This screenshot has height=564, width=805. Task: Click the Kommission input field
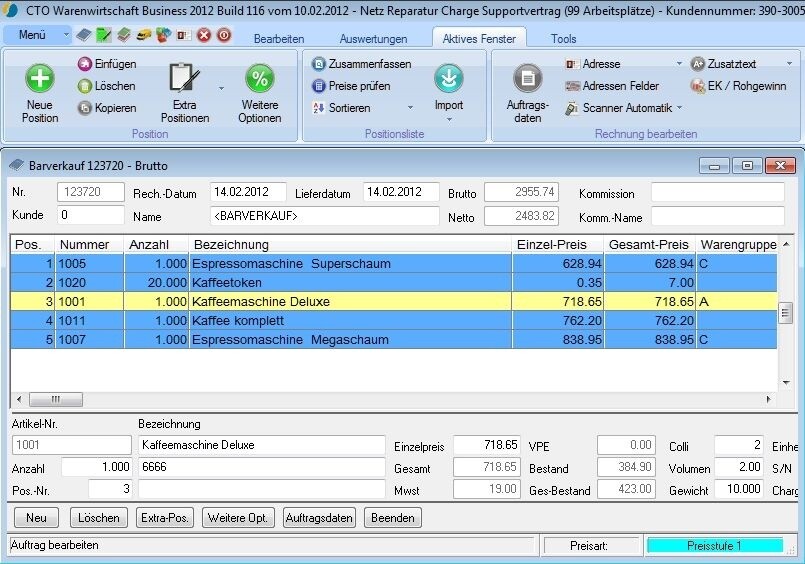click(717, 192)
